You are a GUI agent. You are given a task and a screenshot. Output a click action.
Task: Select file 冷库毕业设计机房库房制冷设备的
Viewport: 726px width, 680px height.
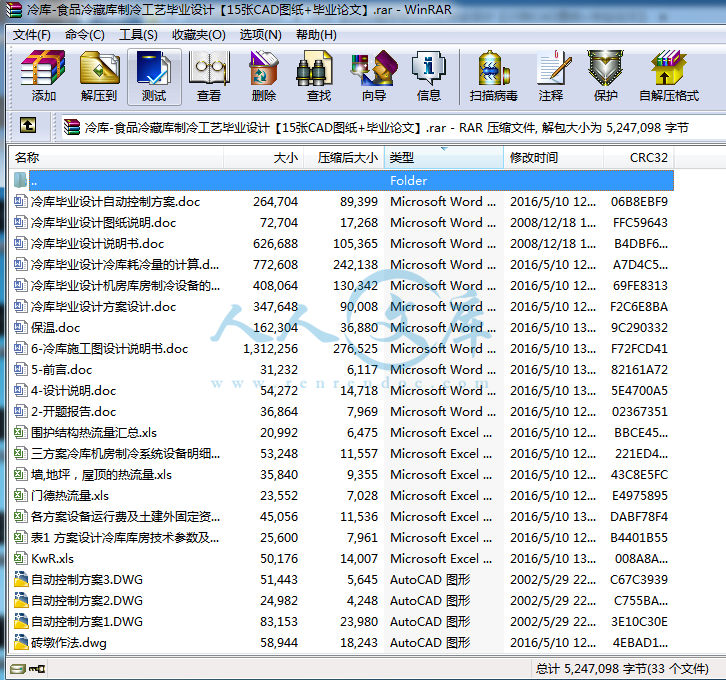click(125, 285)
